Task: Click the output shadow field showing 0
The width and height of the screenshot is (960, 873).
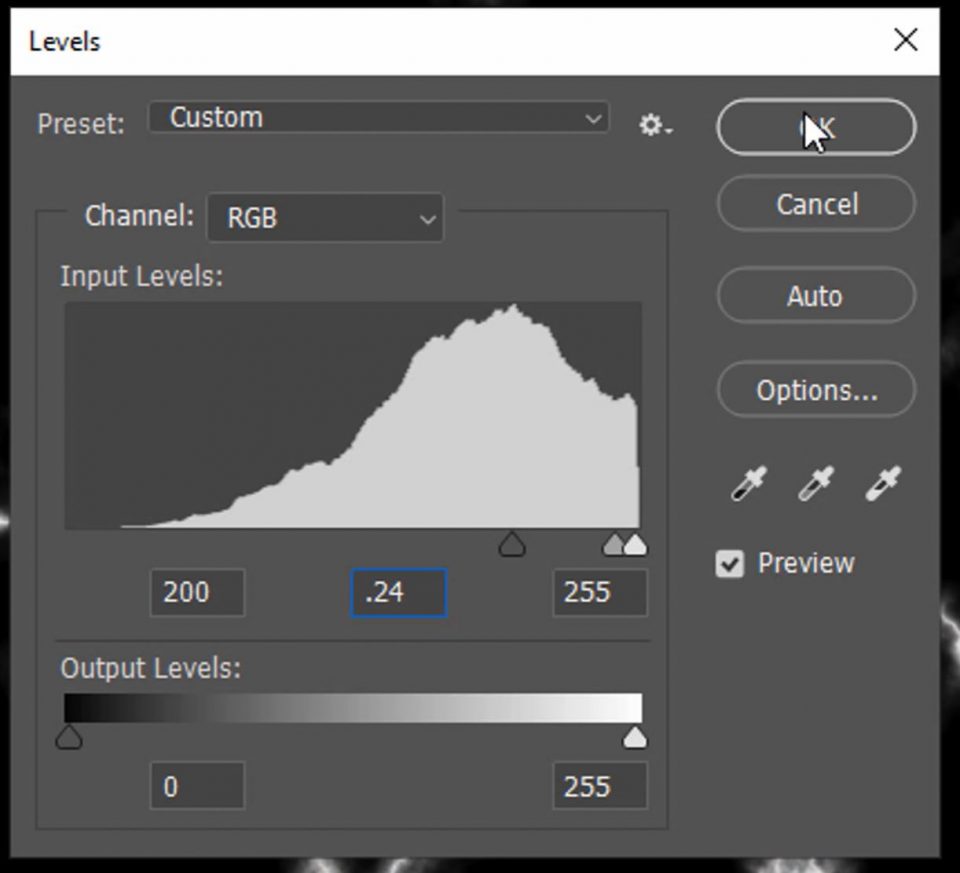Action: click(197, 787)
